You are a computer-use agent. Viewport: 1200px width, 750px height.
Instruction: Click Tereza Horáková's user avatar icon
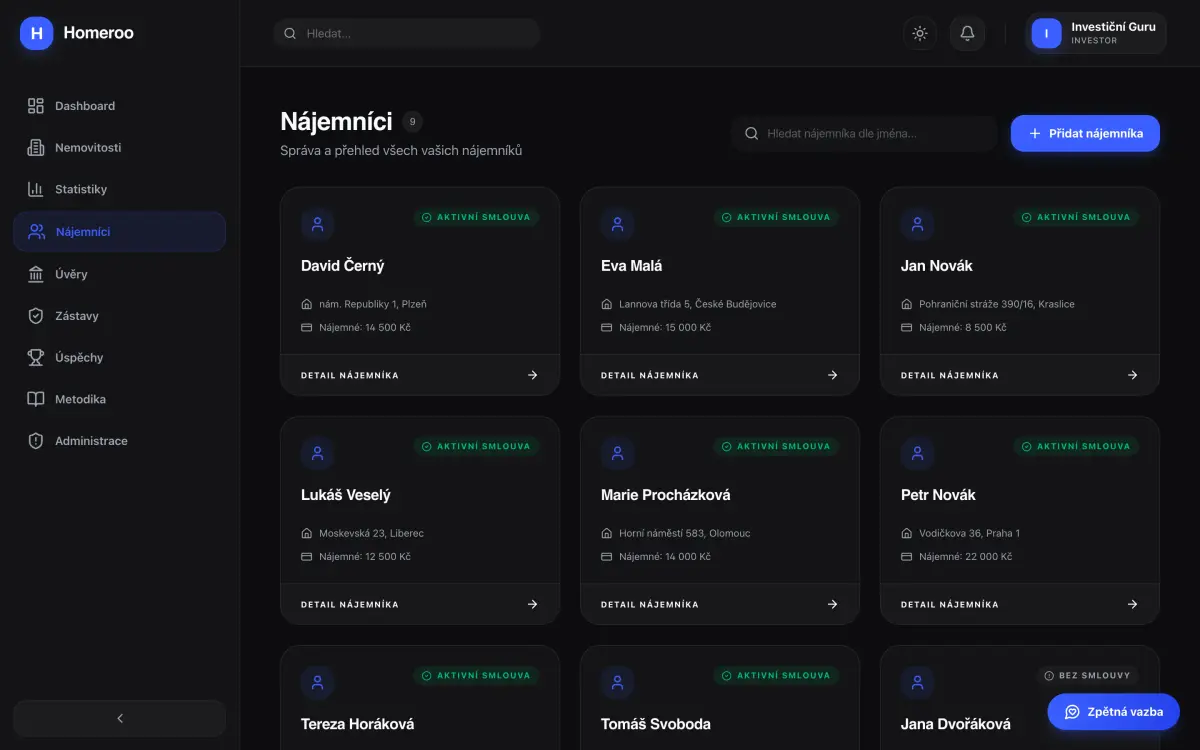[318, 682]
